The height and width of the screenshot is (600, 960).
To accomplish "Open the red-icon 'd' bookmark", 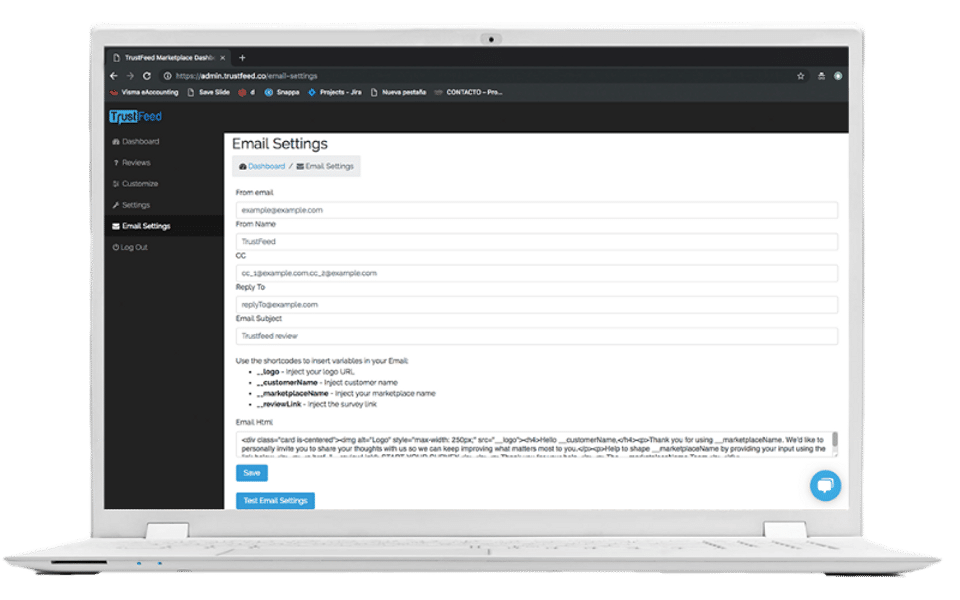I will coord(247,92).
